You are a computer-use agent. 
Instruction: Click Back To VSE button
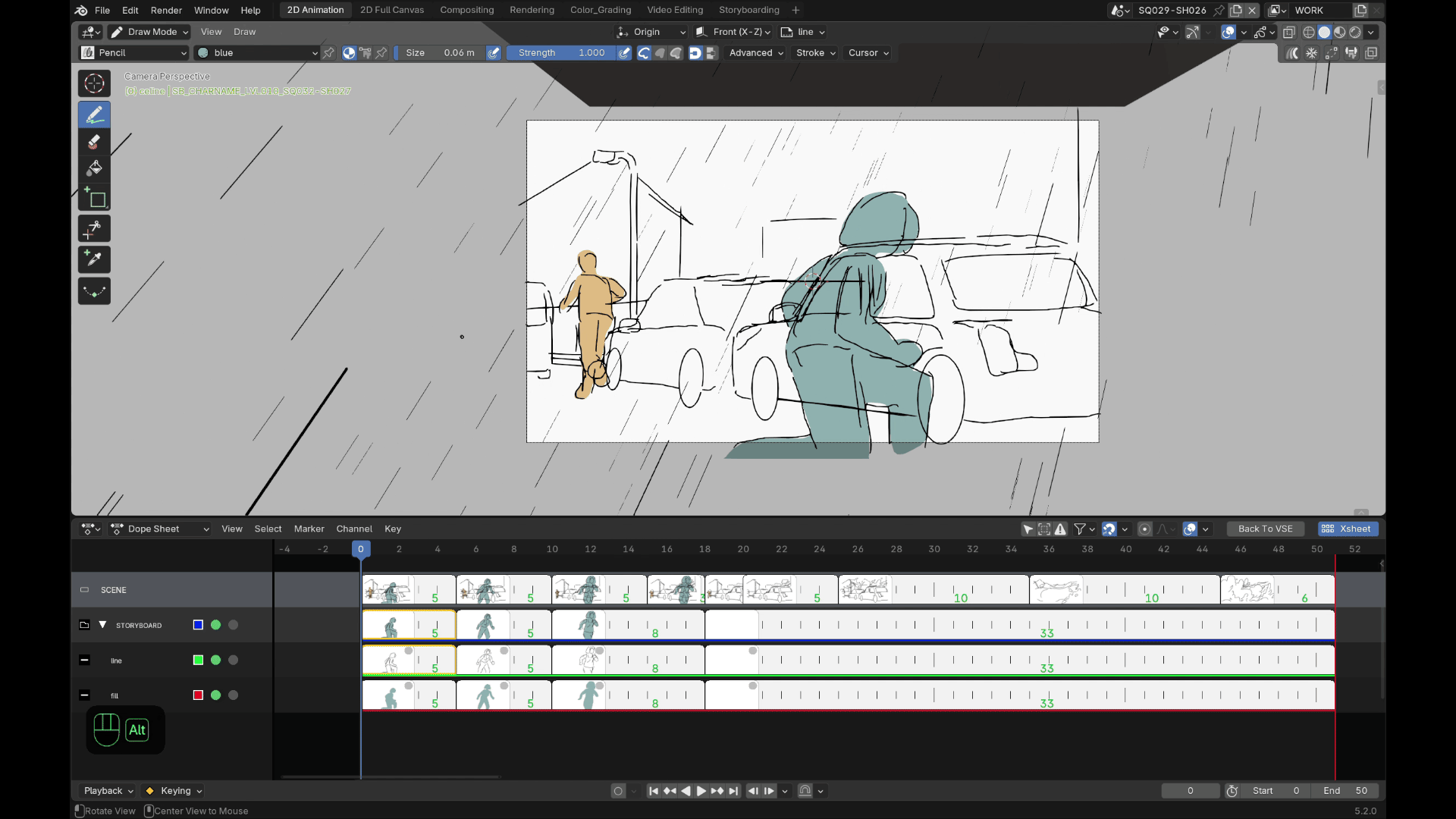pyautogui.click(x=1265, y=529)
